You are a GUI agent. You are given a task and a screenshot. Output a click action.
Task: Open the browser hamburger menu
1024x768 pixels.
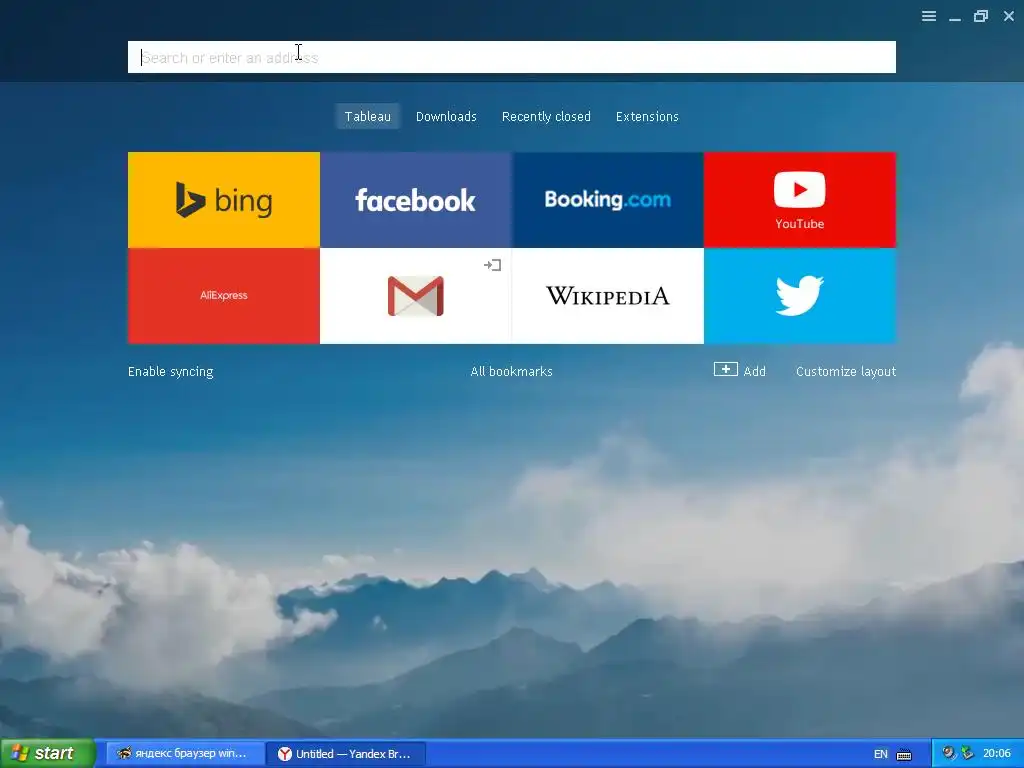pyautogui.click(x=929, y=16)
